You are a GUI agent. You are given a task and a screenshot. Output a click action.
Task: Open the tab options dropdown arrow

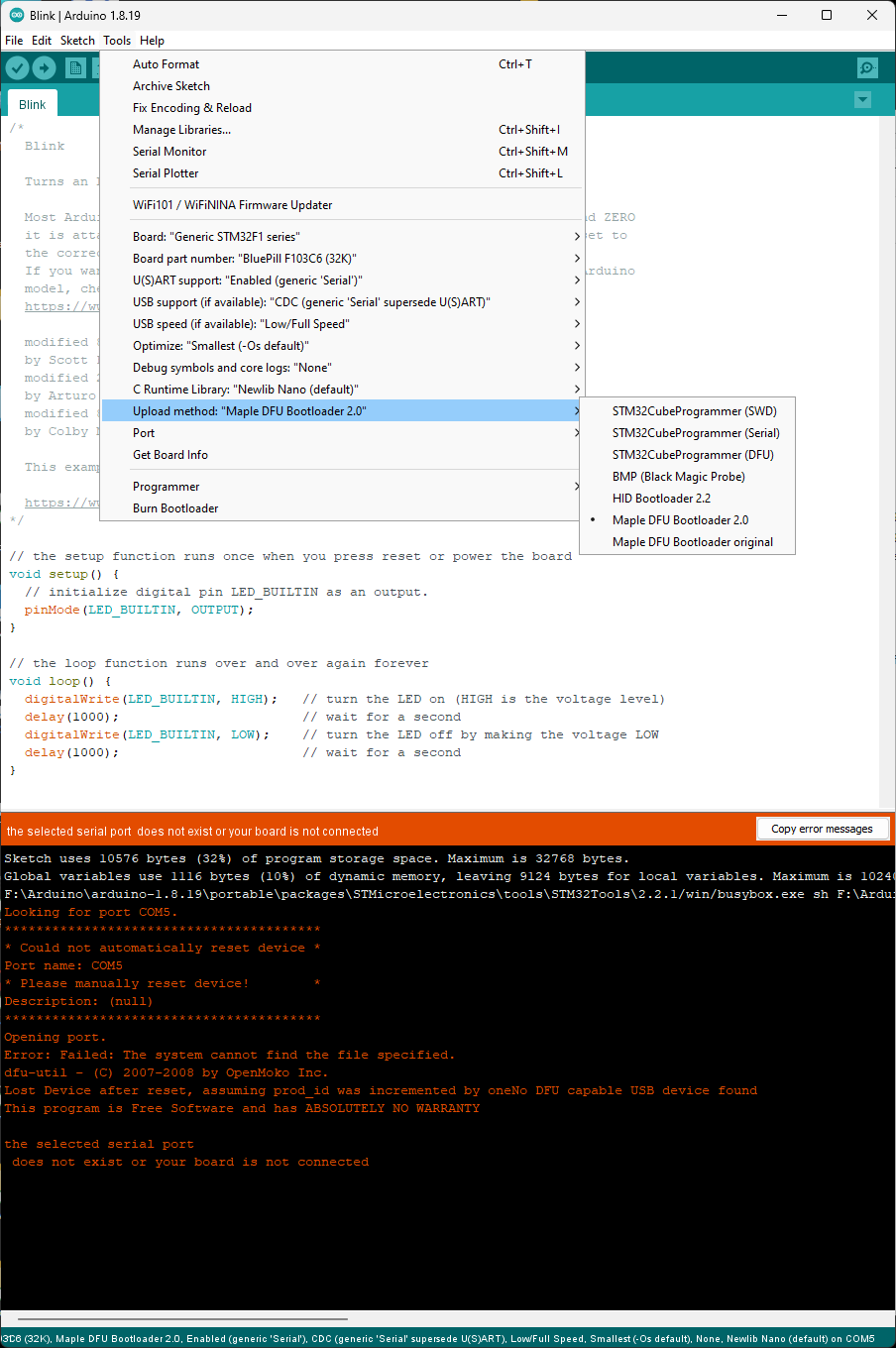(862, 100)
